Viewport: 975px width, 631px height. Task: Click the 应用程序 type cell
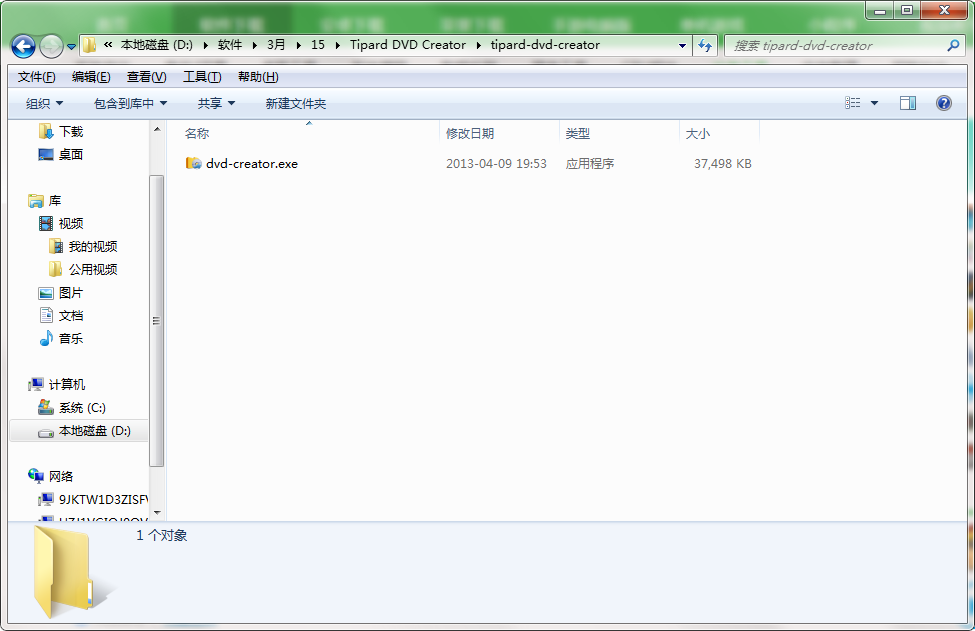click(x=589, y=164)
